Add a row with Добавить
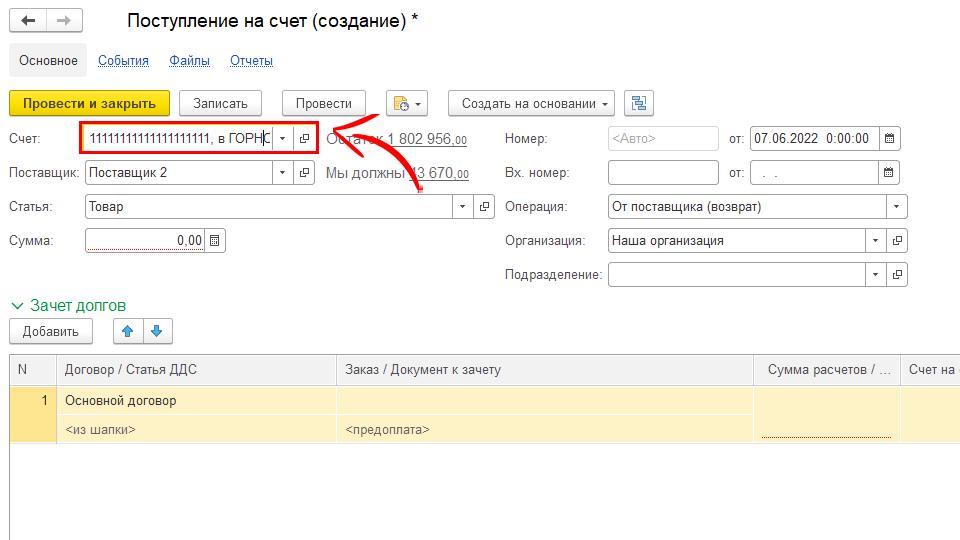This screenshot has width=960, height=540. (x=51, y=331)
